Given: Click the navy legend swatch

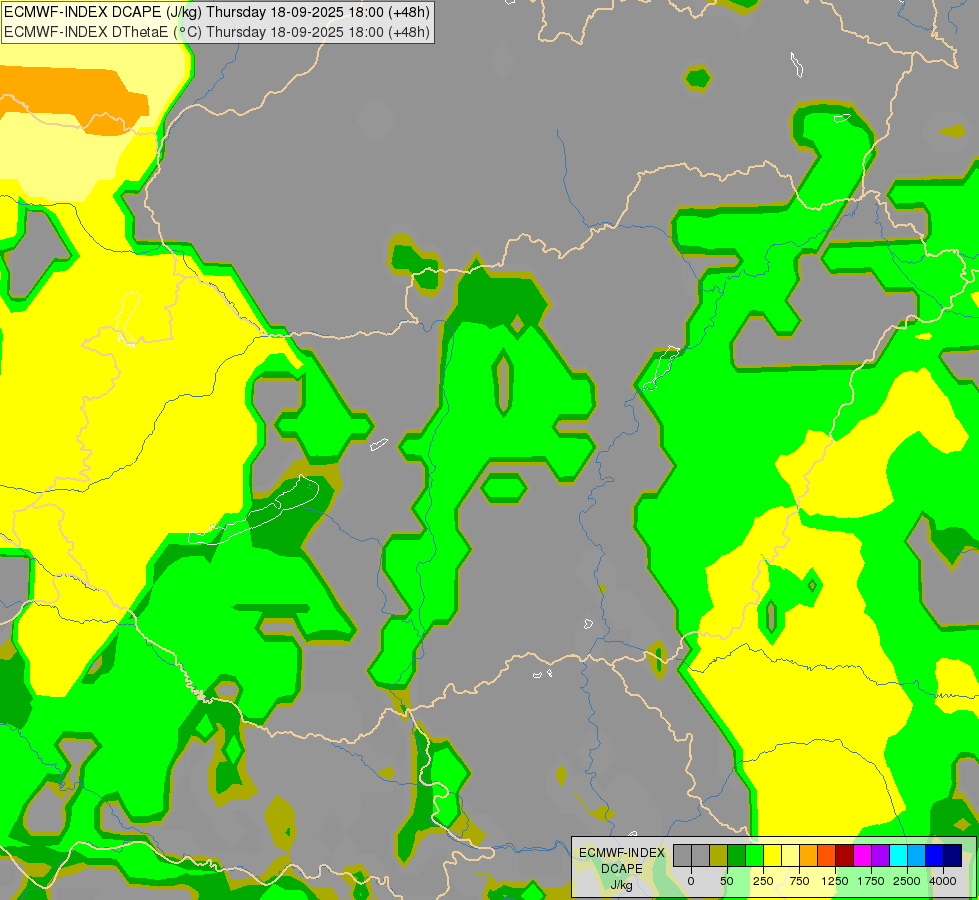Looking at the screenshot, I should (953, 856).
